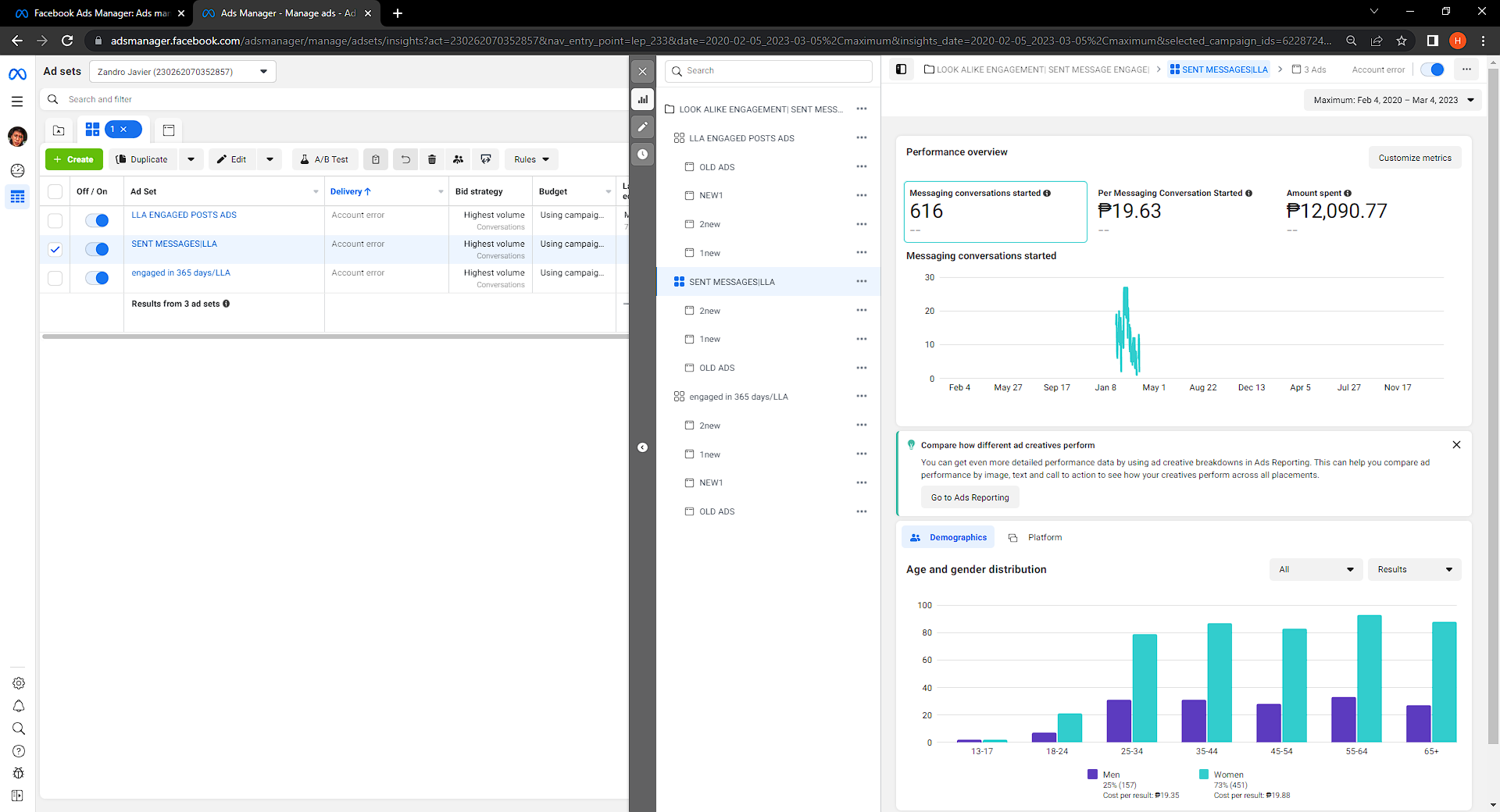Open the notifications bell in left sidebar
Screen dimensions: 1500x812
19,706
